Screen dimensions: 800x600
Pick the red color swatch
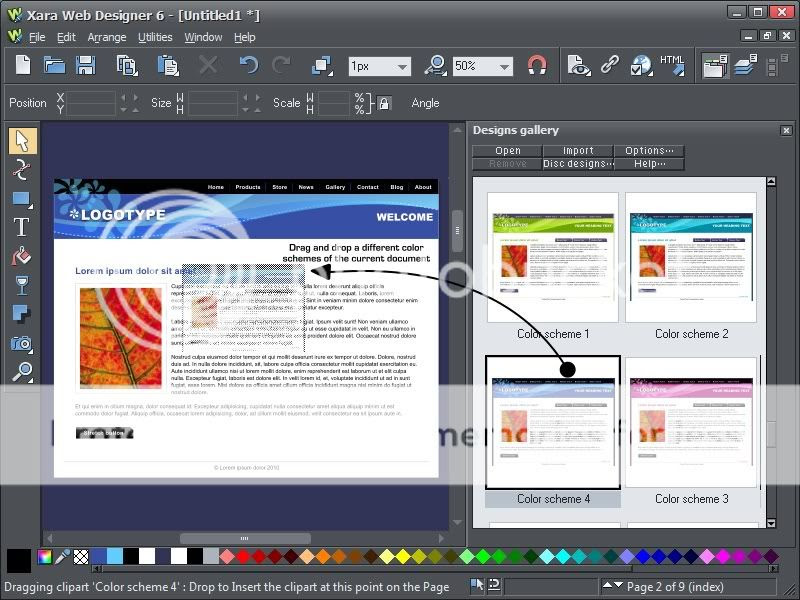click(243, 556)
